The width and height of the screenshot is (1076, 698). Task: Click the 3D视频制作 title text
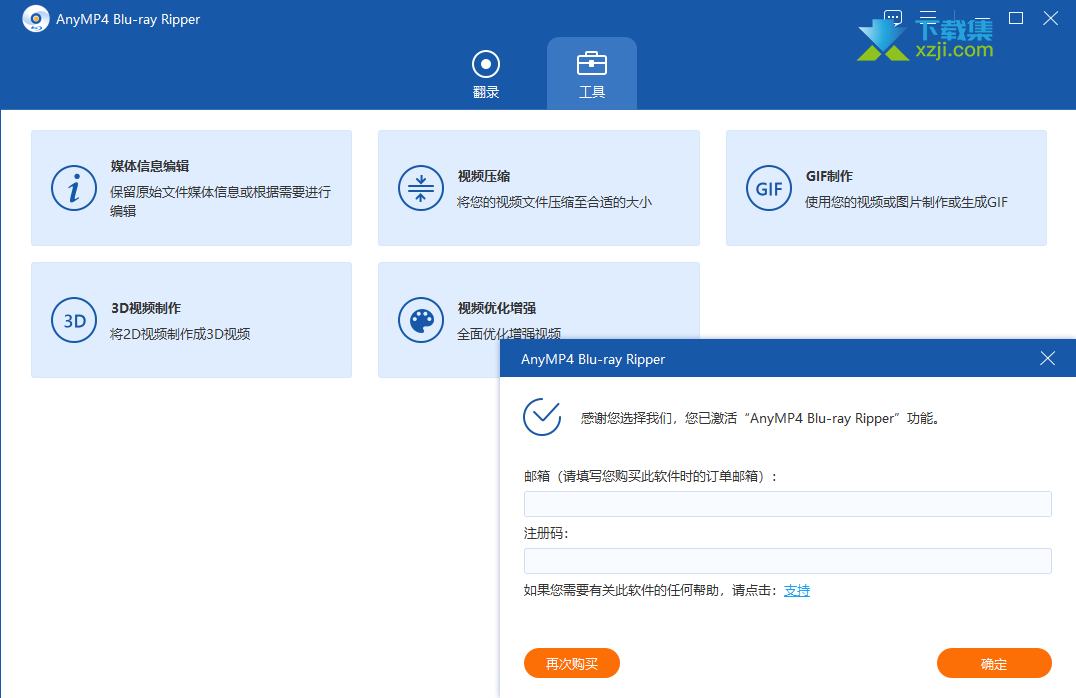coord(146,308)
